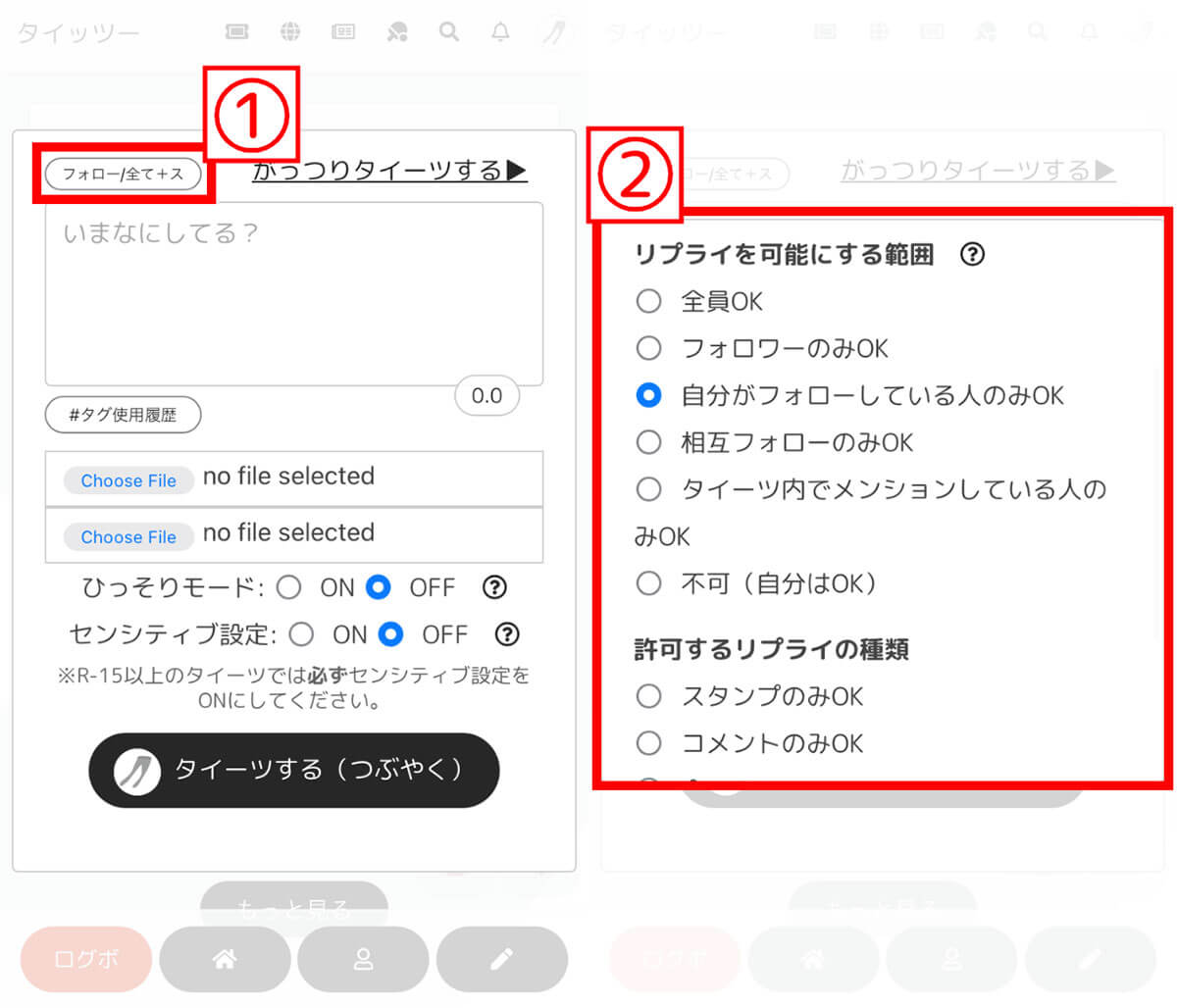The image size is (1177, 1008).
Task: Open the フォロー/全て+ス range selector
Action: click(x=123, y=174)
